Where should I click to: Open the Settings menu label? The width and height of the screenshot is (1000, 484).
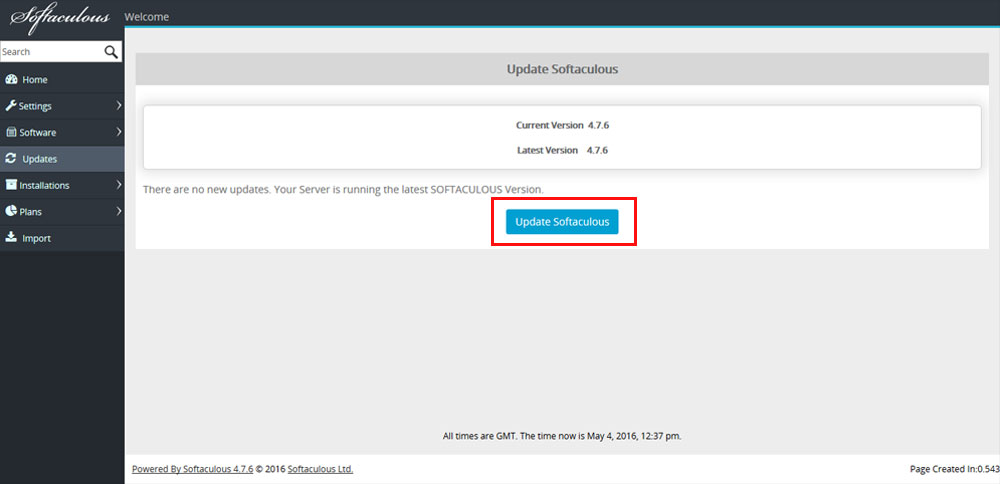coord(35,106)
